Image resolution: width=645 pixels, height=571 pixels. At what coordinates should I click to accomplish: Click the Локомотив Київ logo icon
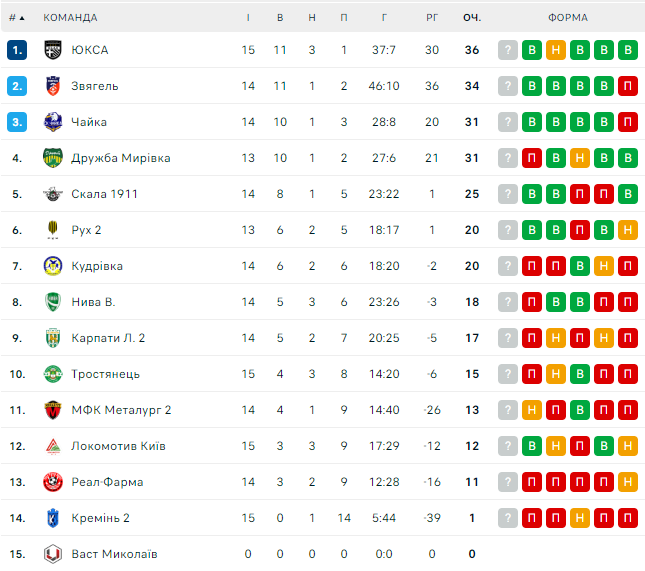pyautogui.click(x=53, y=446)
